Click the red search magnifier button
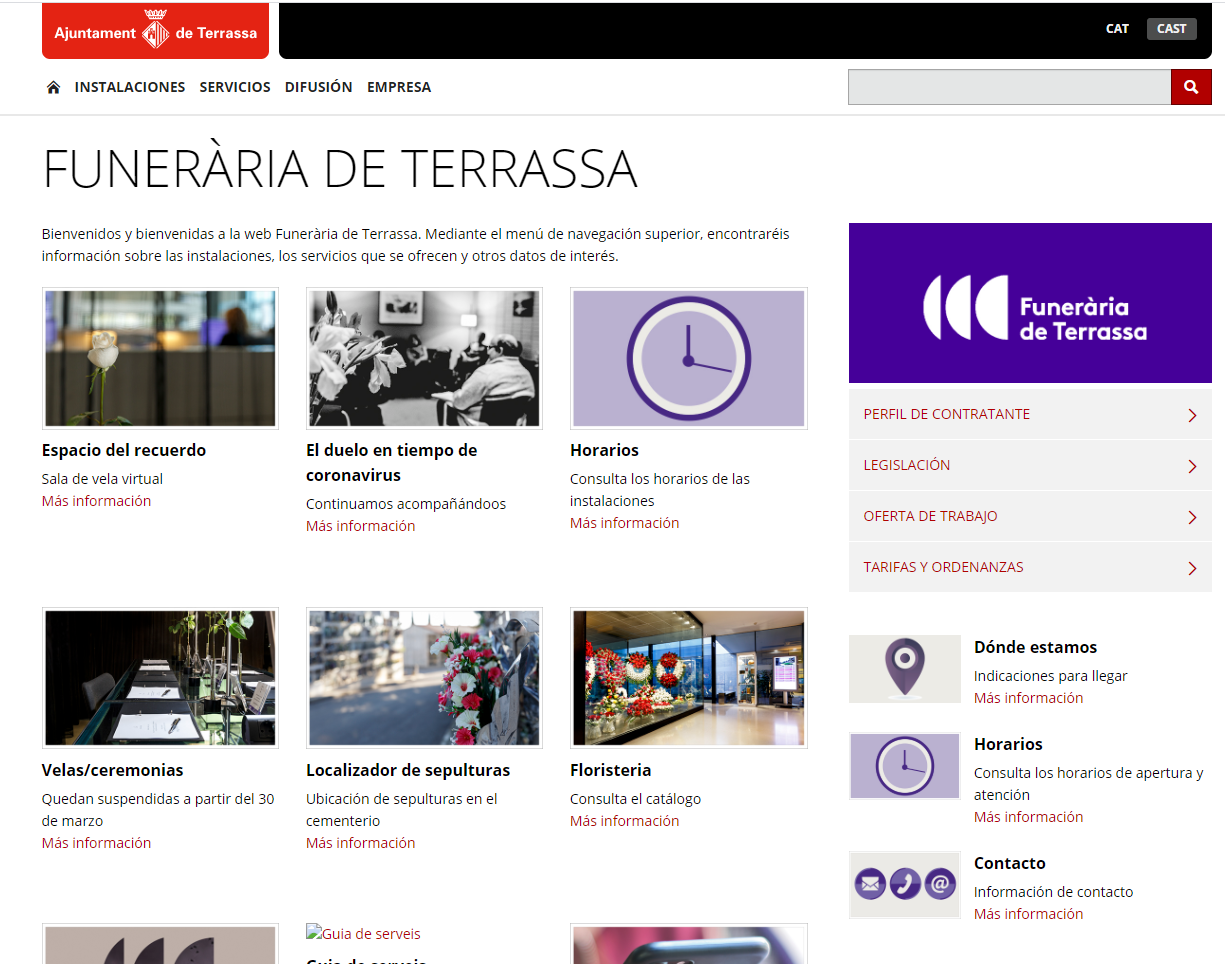 pos(1191,87)
